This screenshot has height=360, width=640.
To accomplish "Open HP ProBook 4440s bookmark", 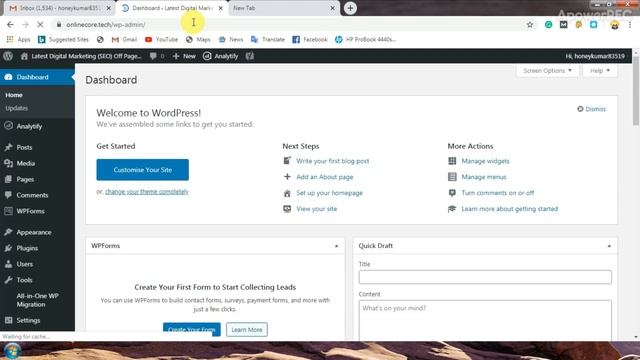I will coord(365,39).
